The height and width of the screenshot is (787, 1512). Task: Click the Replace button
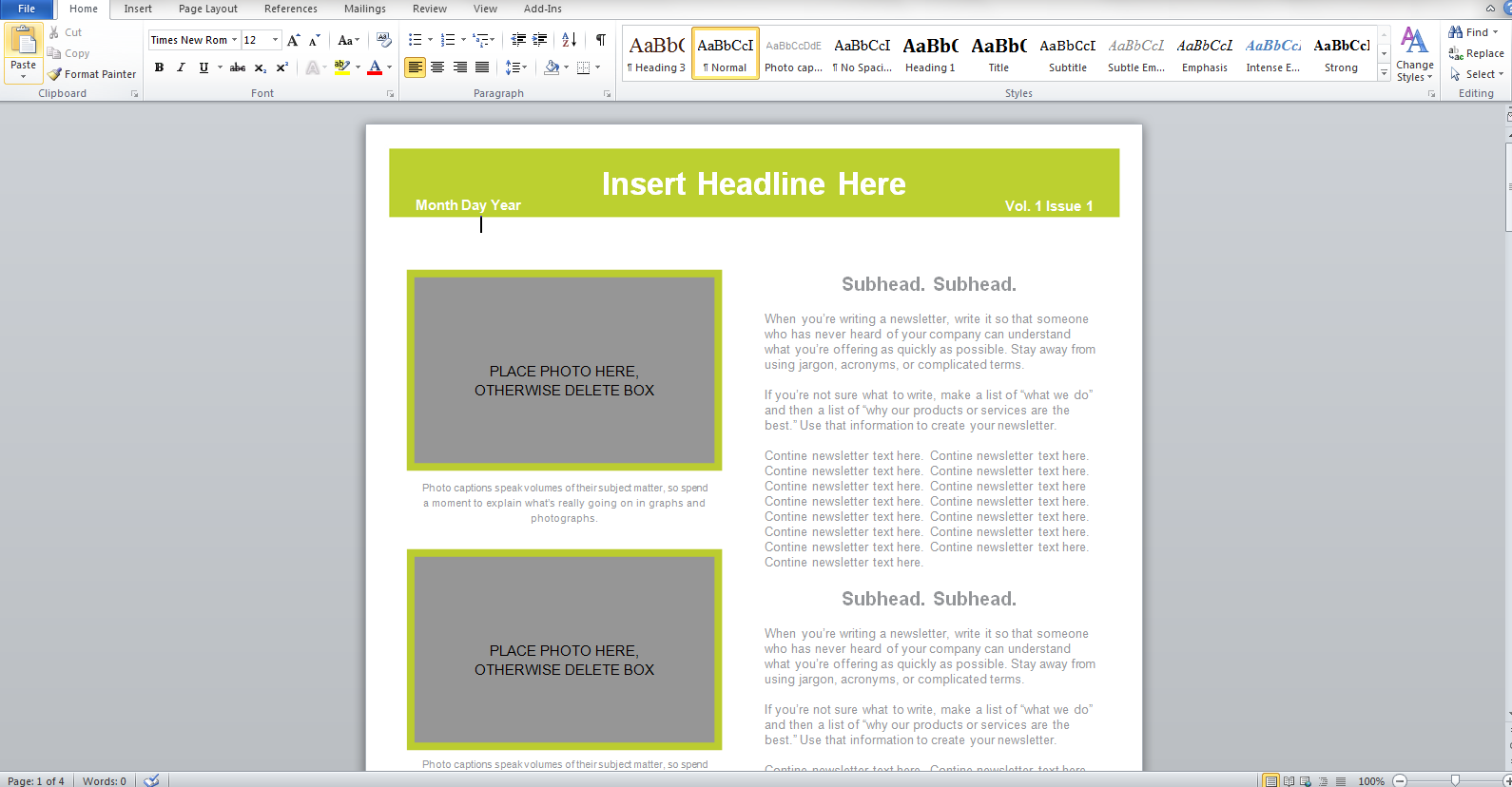(x=1476, y=53)
